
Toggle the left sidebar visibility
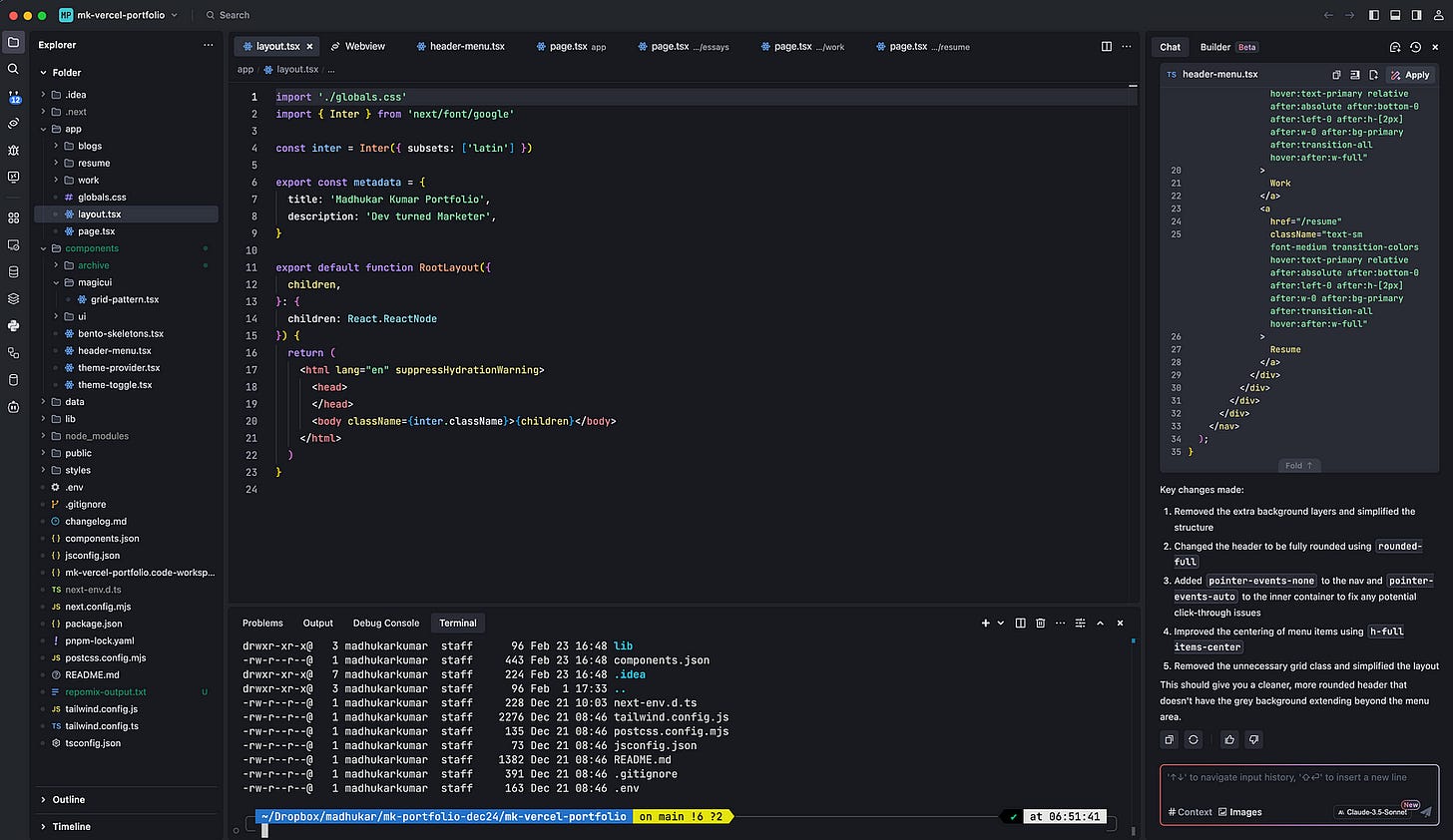[1374, 15]
